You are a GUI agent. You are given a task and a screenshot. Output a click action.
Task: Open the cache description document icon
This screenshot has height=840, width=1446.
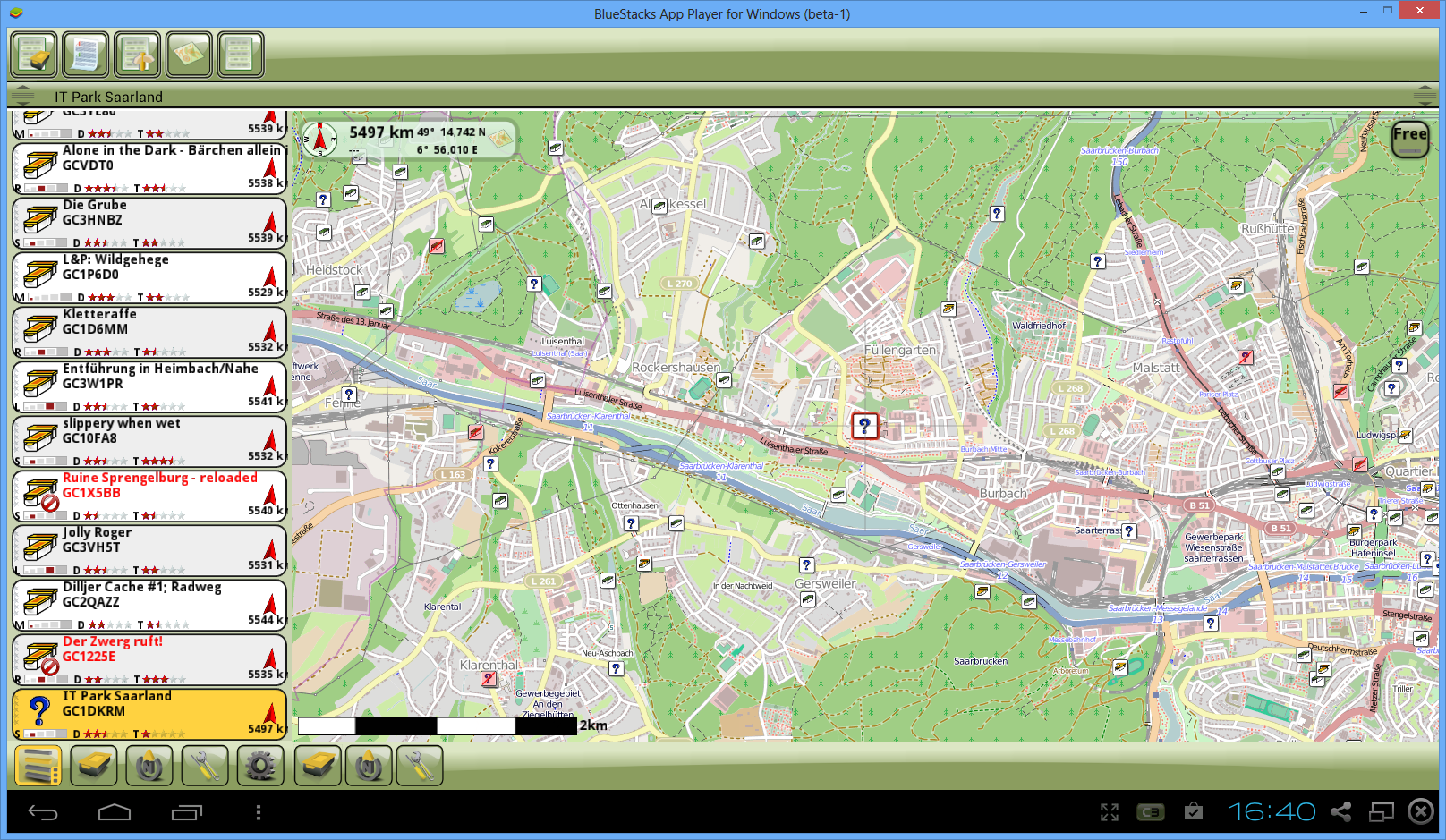pyautogui.click(x=86, y=55)
